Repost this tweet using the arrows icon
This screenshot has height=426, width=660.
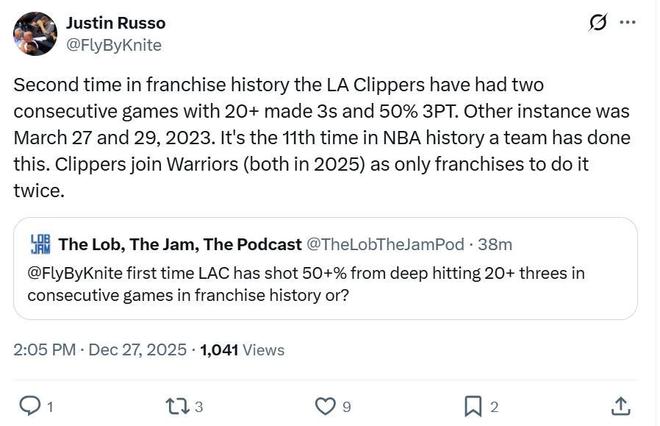pos(176,405)
